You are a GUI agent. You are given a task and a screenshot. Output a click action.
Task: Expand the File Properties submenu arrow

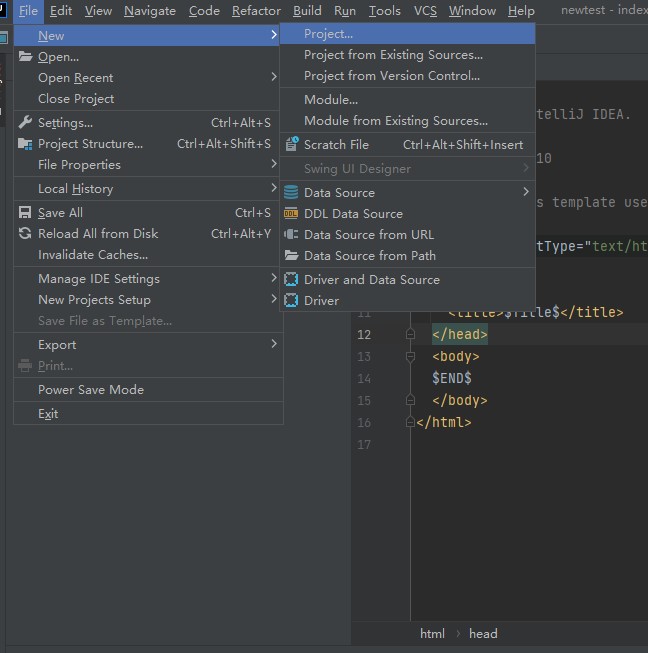pos(274,164)
